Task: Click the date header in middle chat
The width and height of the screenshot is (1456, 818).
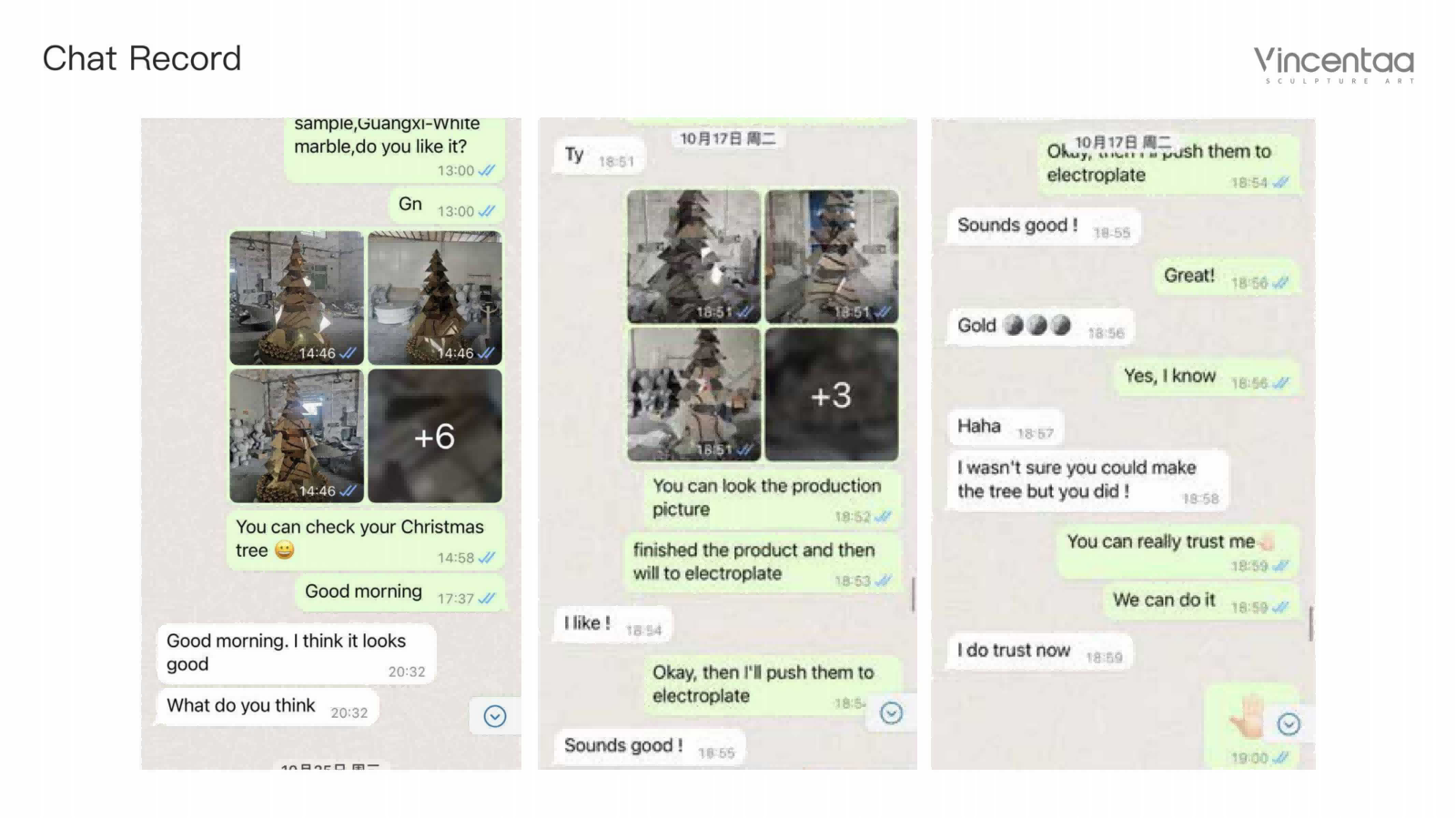Action: [728, 138]
